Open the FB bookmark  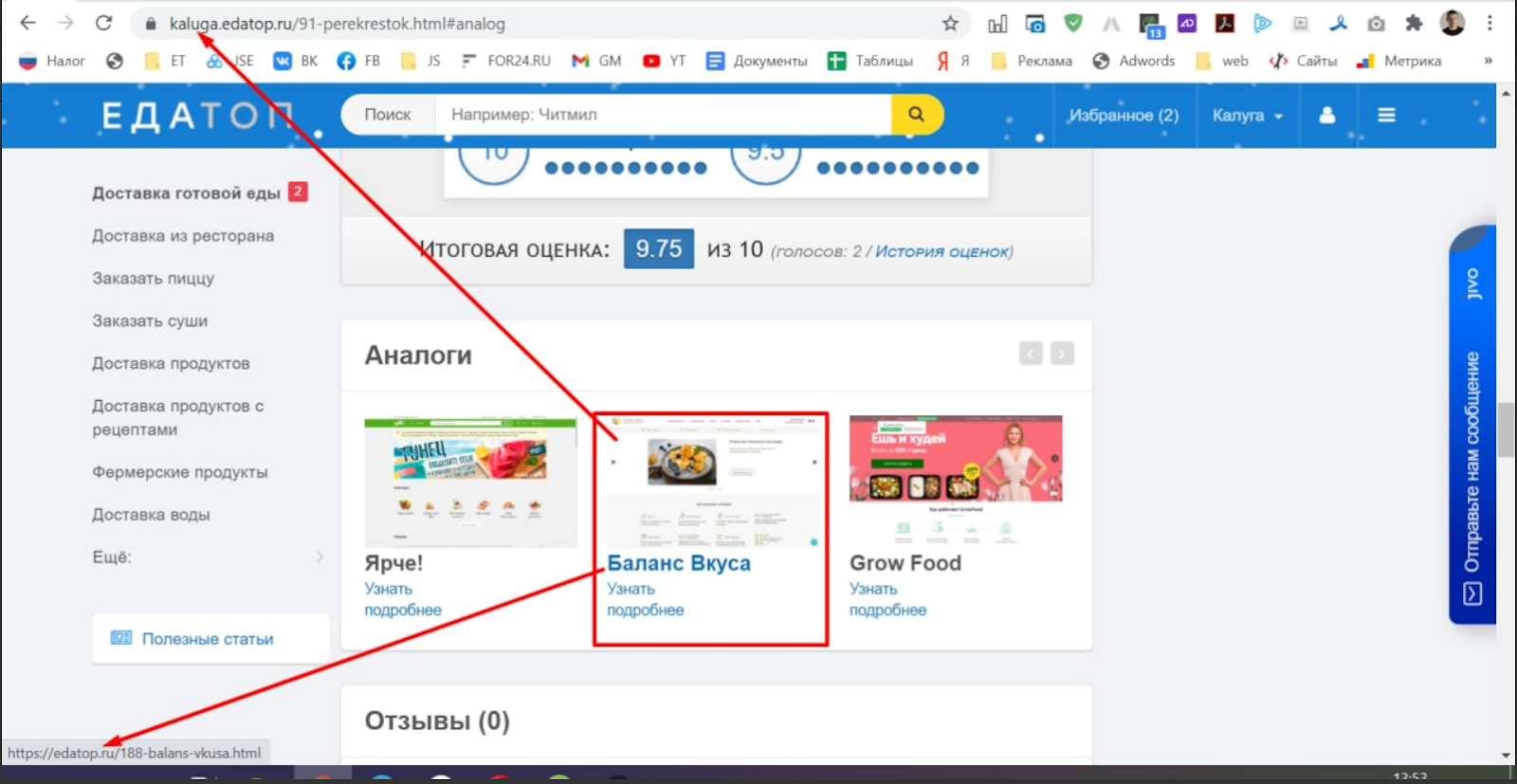coord(359,61)
